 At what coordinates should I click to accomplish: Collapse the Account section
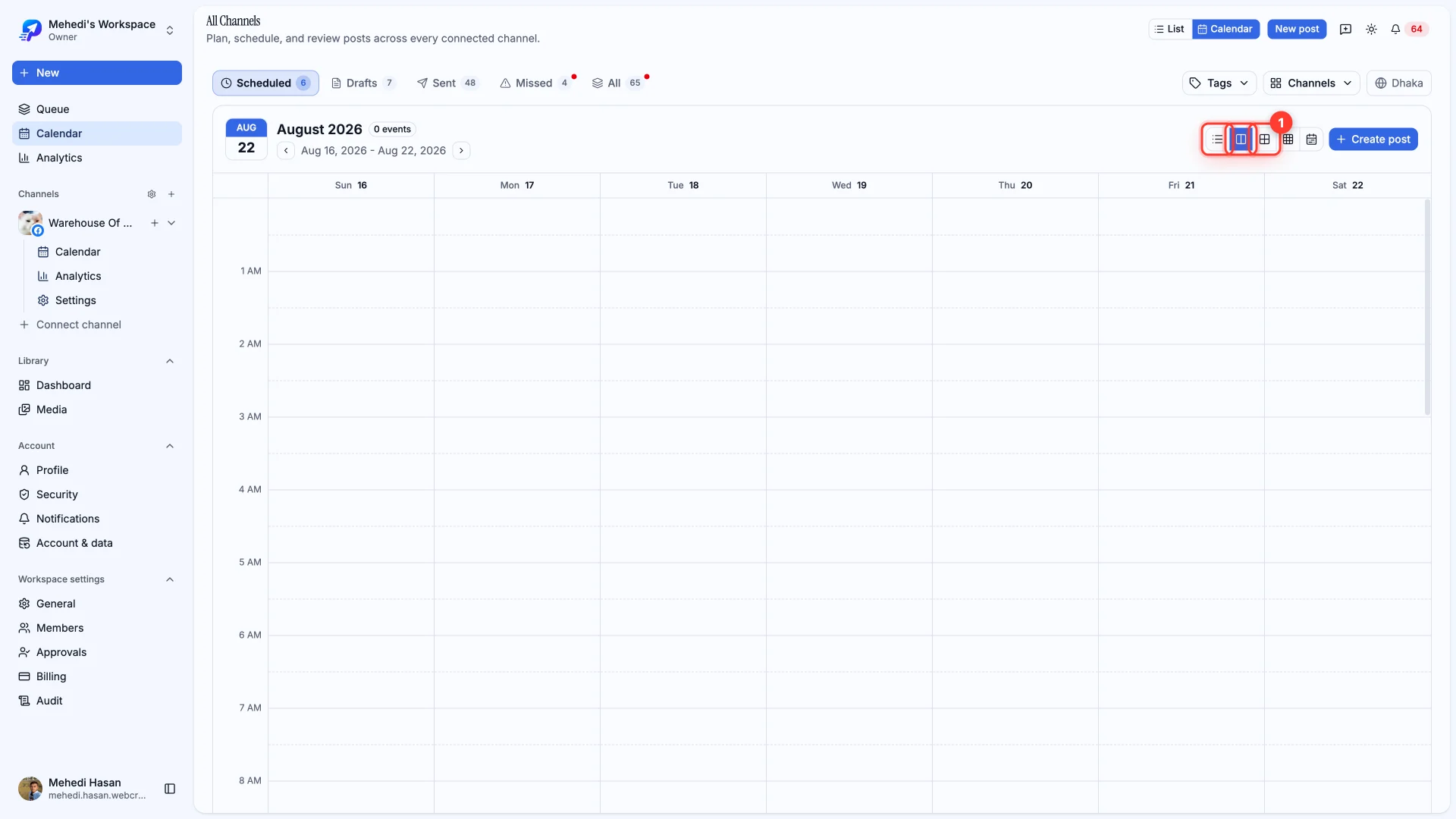[x=170, y=446]
